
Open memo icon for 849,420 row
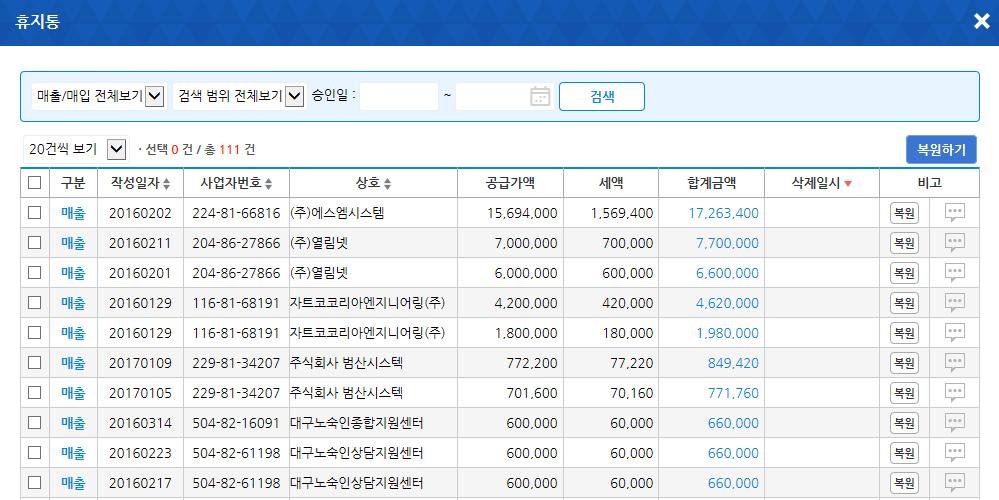pyautogui.click(x=954, y=362)
